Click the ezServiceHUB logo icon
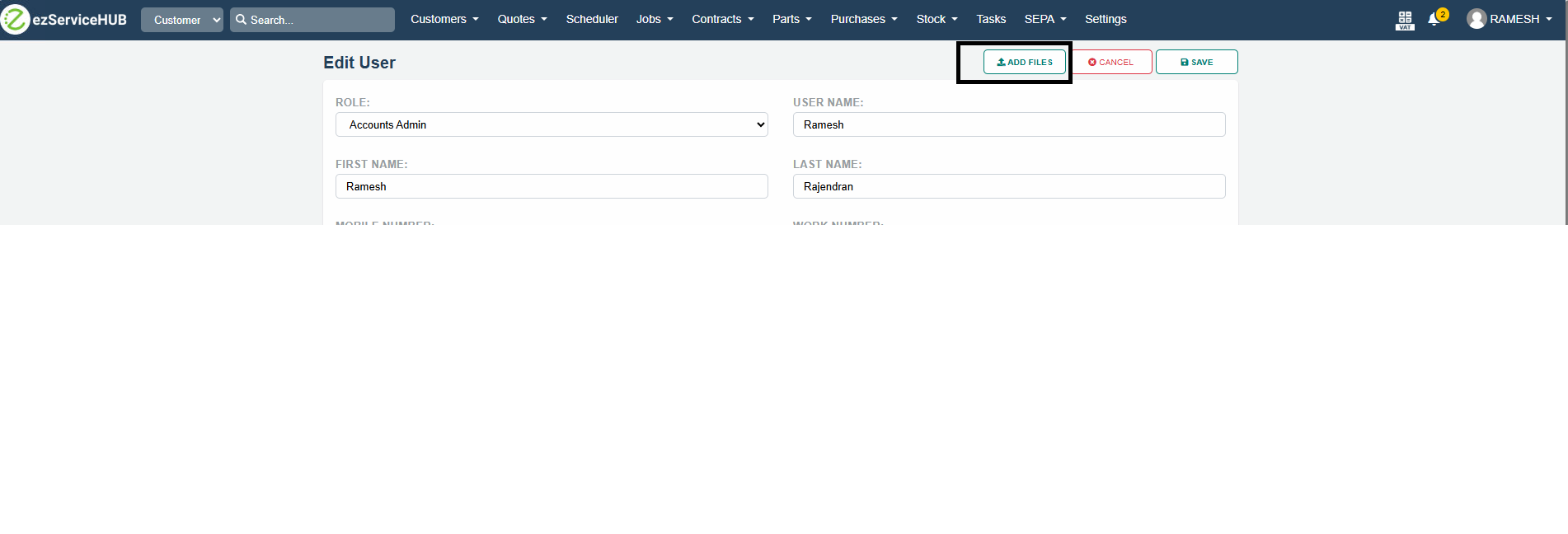The width and height of the screenshot is (1568, 534). (15, 19)
